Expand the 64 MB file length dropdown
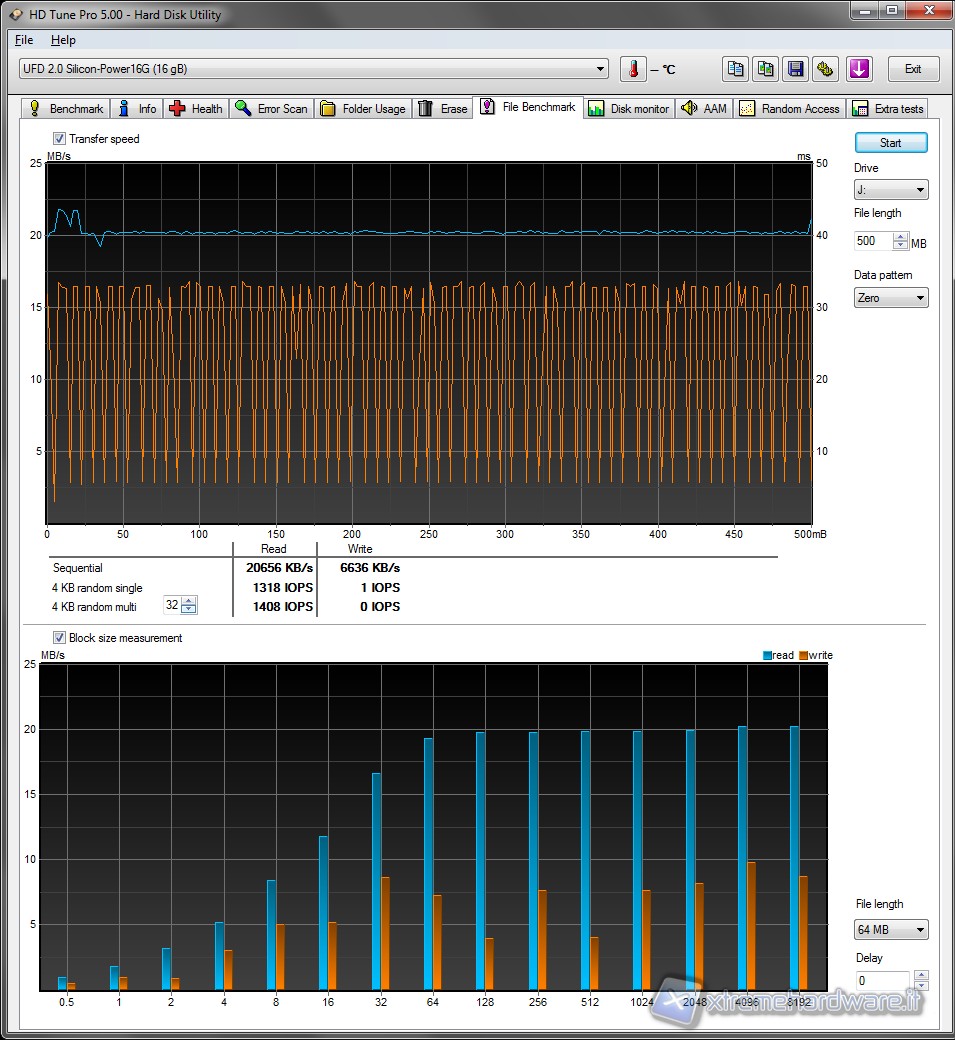 [890, 930]
